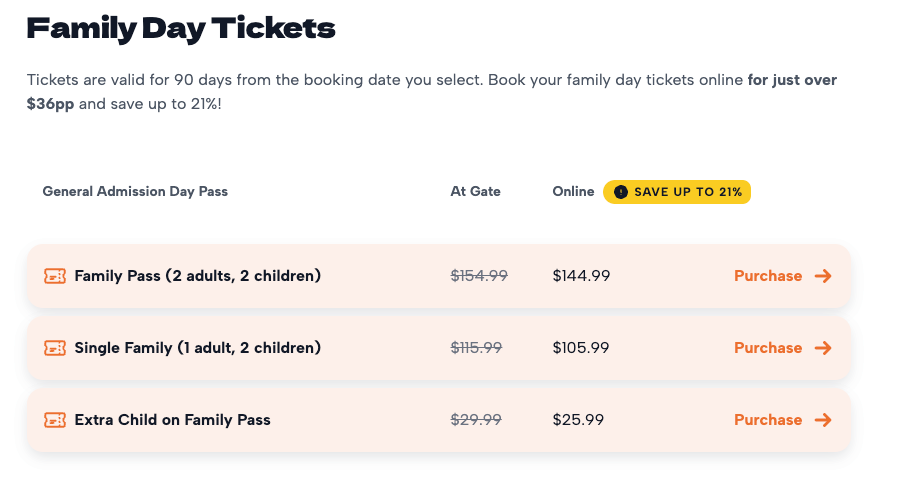Purchase the Extra Child ticket
The width and height of the screenshot is (897, 491).
pos(768,420)
